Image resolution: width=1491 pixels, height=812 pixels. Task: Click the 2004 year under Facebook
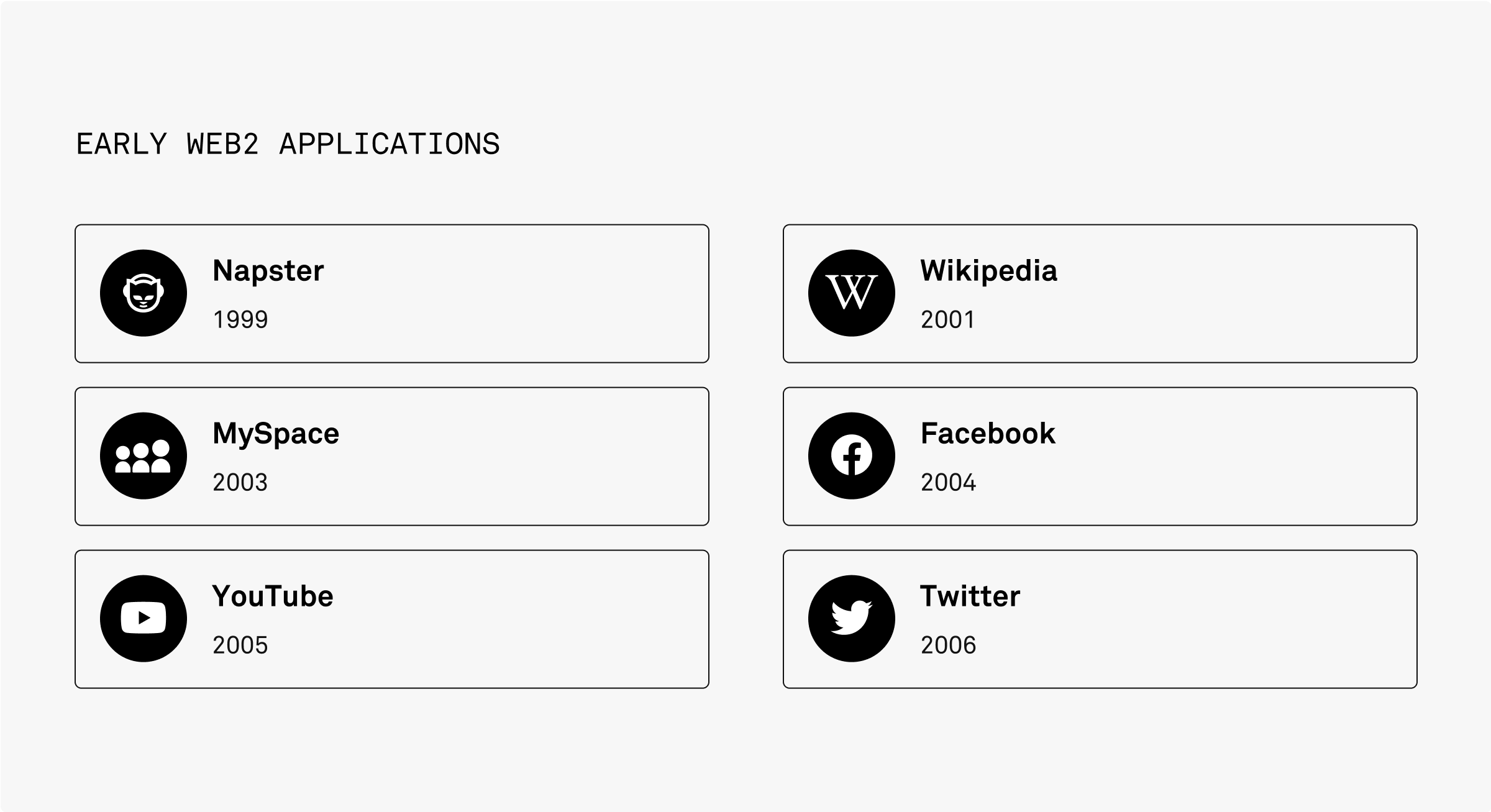coord(949,483)
